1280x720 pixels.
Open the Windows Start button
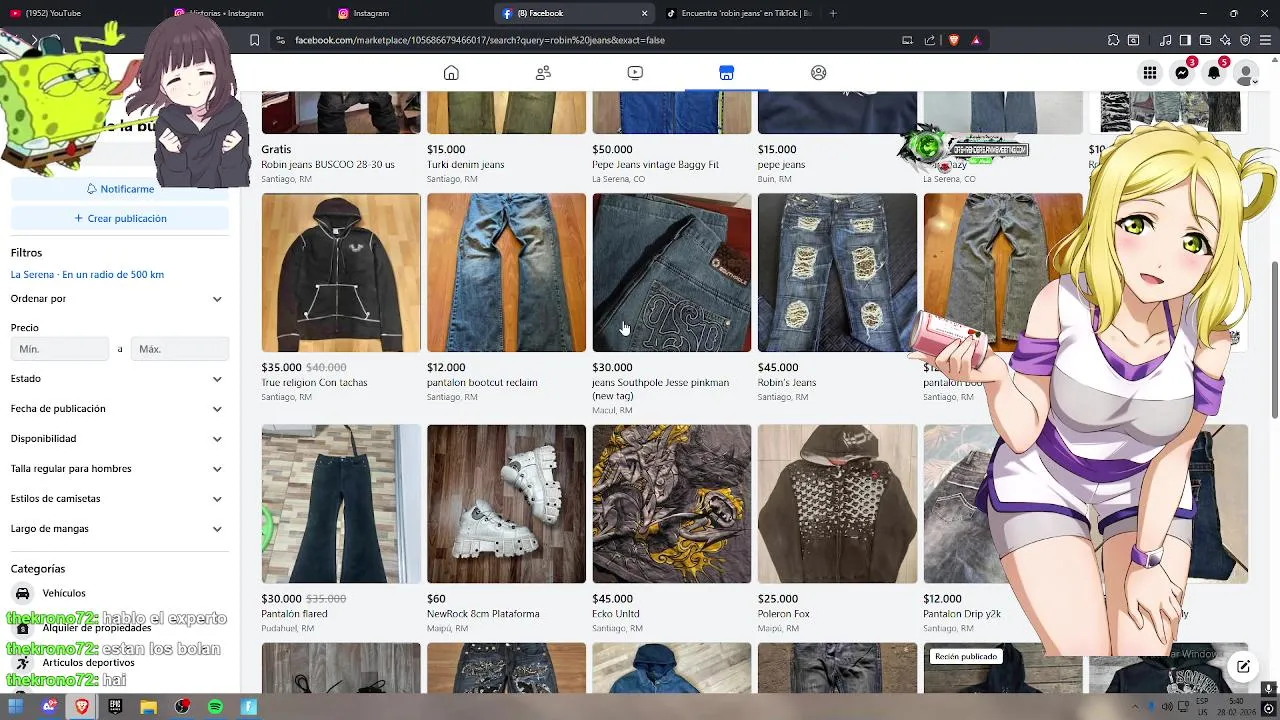(16, 707)
